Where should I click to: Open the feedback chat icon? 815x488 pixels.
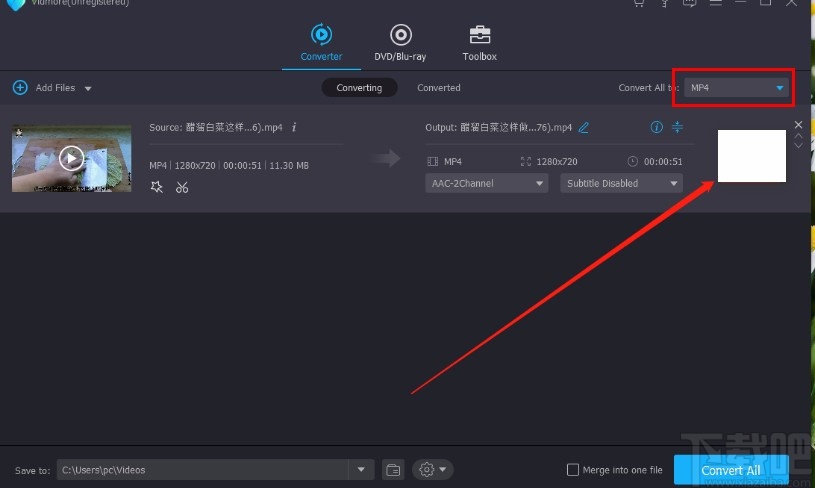click(690, 3)
